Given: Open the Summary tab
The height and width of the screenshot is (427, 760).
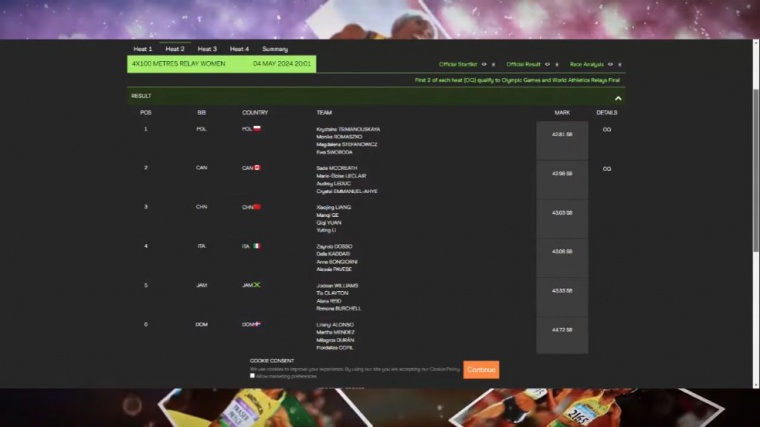Looking at the screenshot, I should (x=275, y=49).
